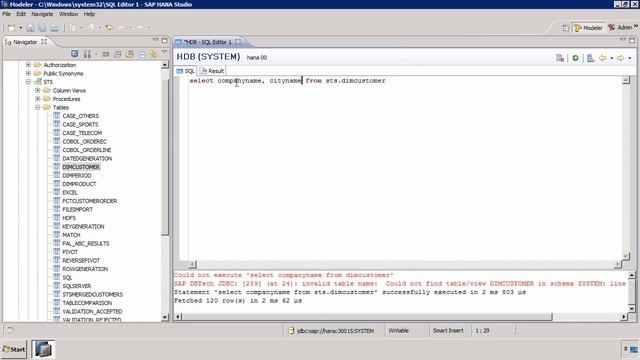Click the choose connection icon in editor header

point(560,58)
